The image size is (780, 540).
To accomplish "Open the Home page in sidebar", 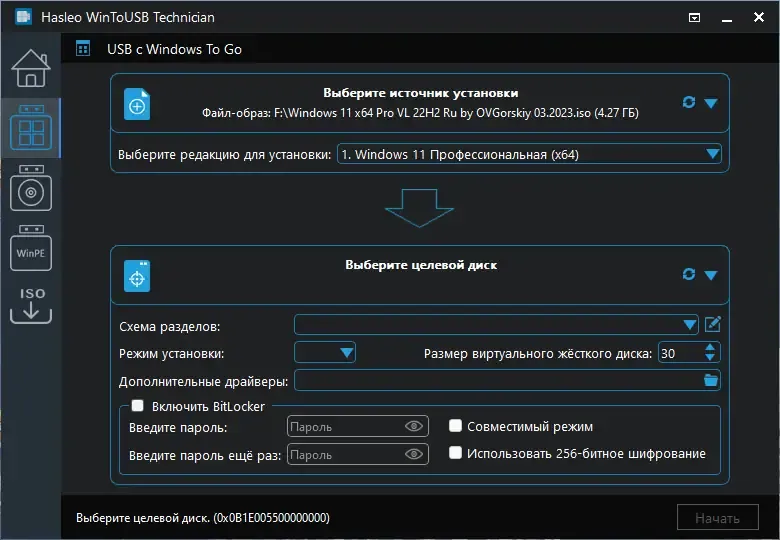I will 31,69.
